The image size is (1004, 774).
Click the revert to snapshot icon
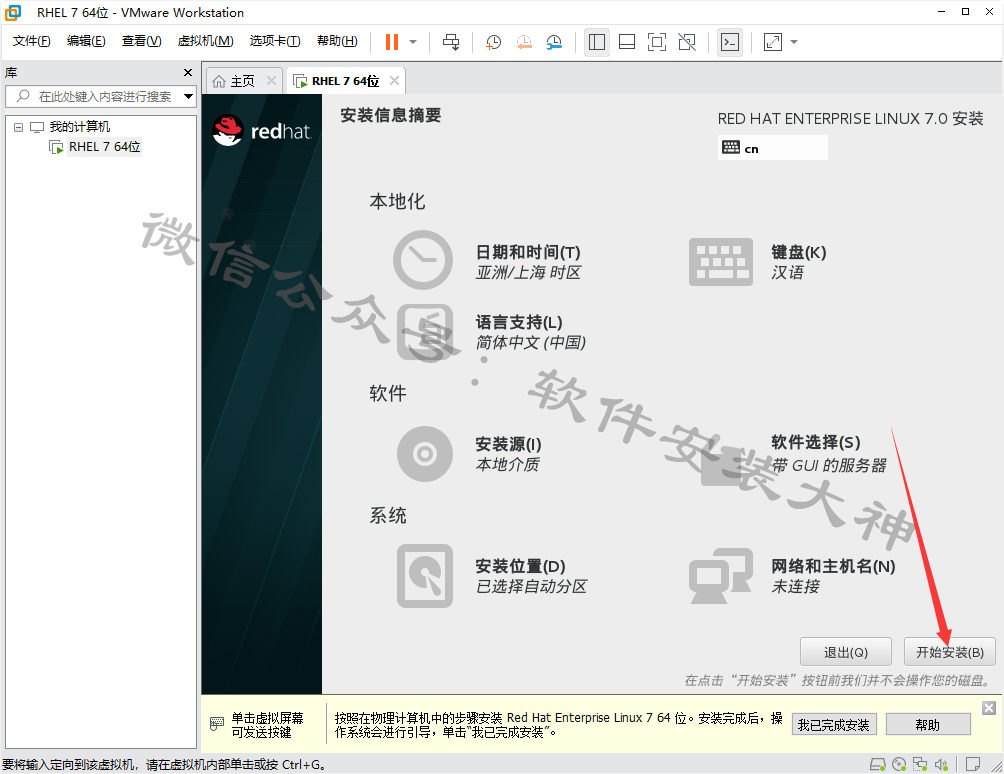pos(524,42)
